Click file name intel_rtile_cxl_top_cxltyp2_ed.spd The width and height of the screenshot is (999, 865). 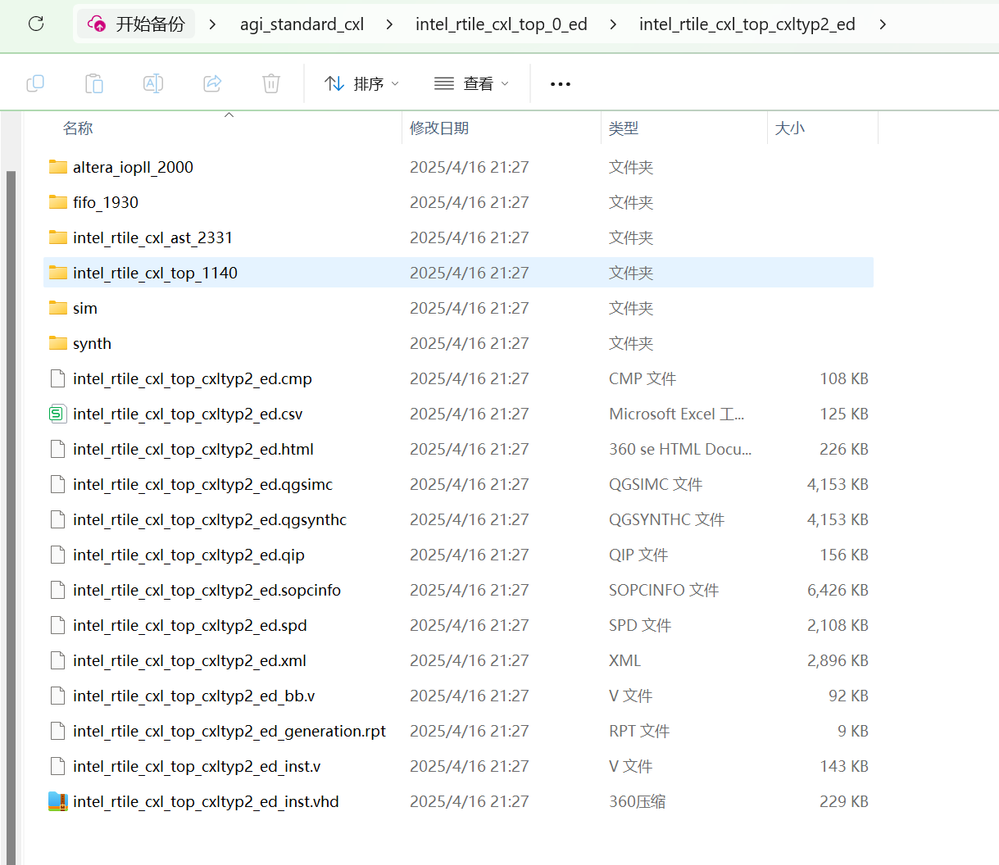click(x=190, y=626)
